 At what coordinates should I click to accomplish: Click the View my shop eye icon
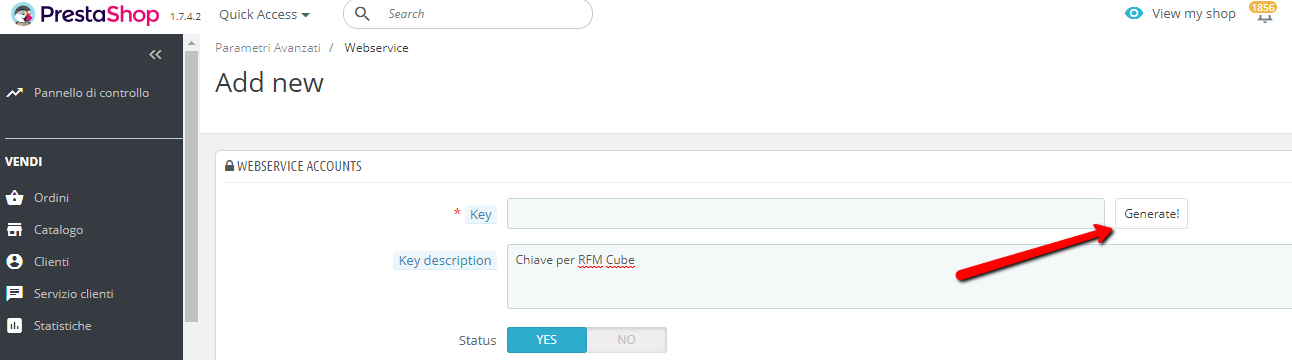[x=1133, y=14]
